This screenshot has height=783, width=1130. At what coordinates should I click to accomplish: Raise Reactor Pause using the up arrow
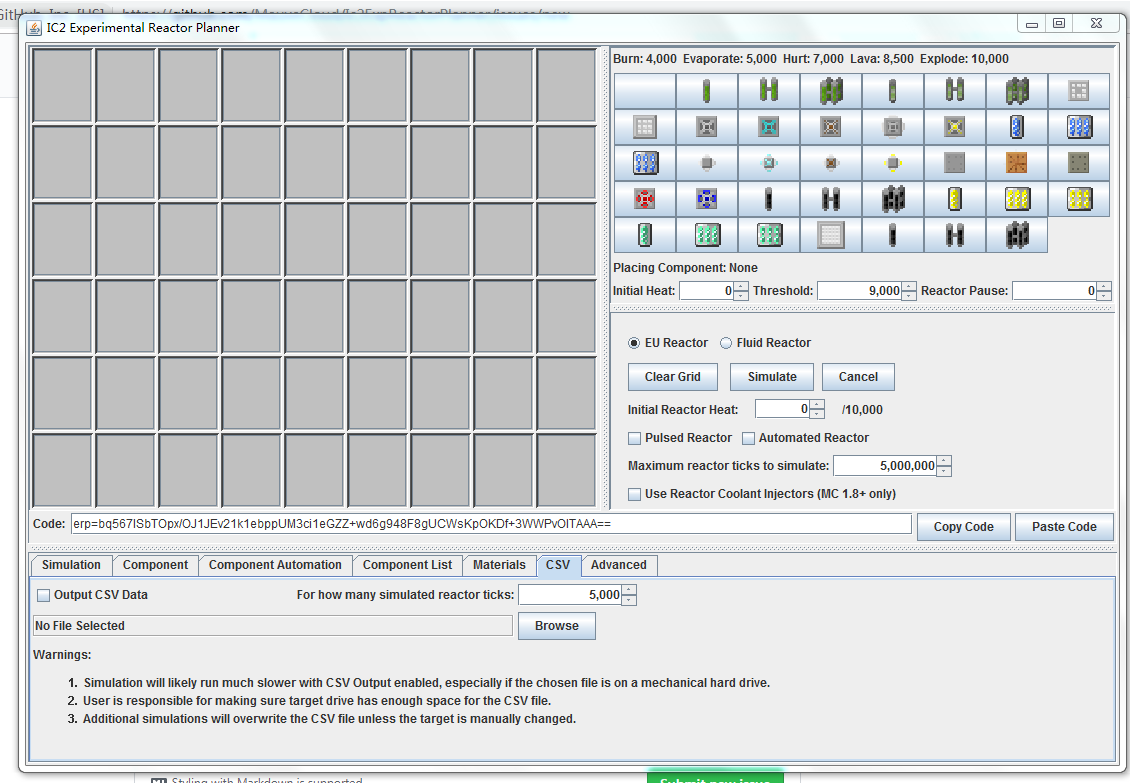(1106, 286)
